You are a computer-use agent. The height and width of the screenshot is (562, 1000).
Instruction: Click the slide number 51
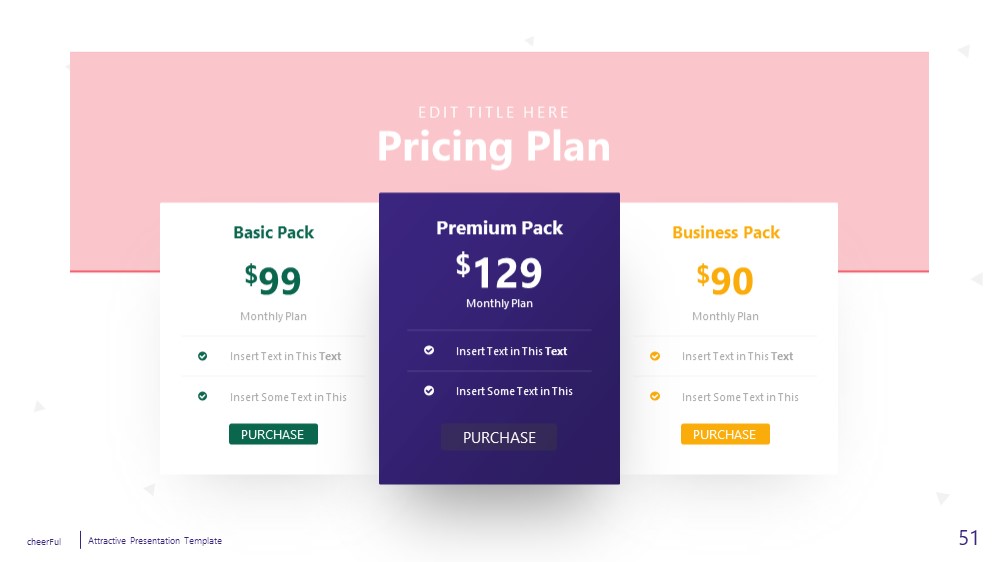(968, 538)
